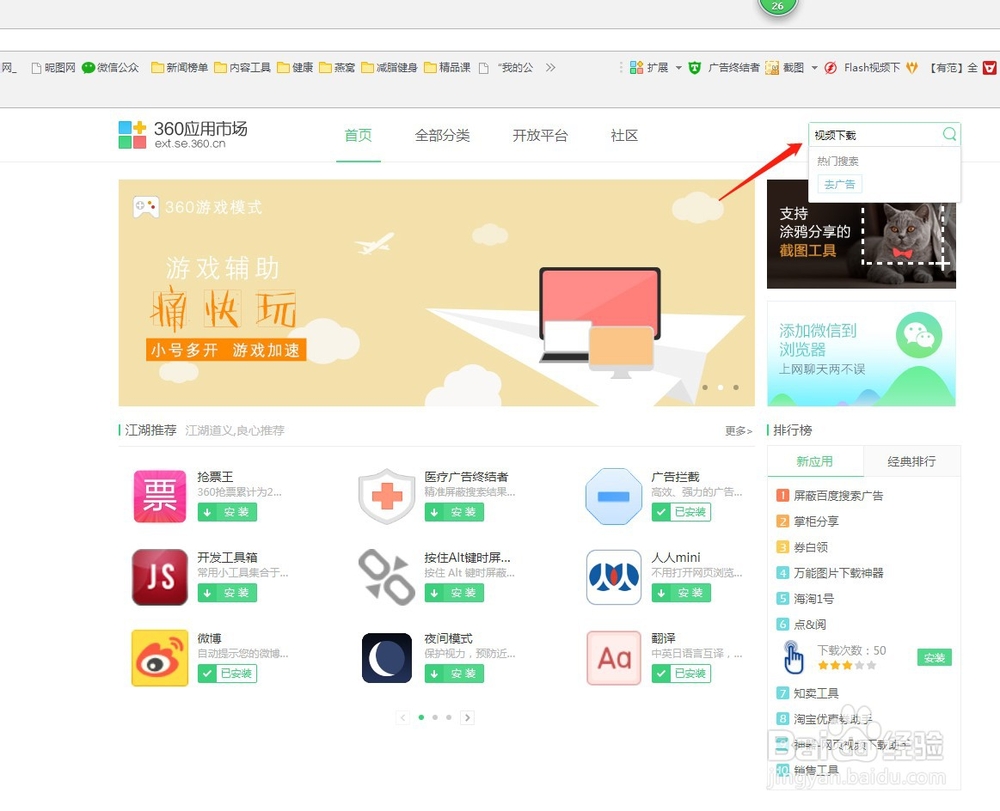Install the 人人mini extension
This screenshot has width=1000, height=811.
[681, 593]
